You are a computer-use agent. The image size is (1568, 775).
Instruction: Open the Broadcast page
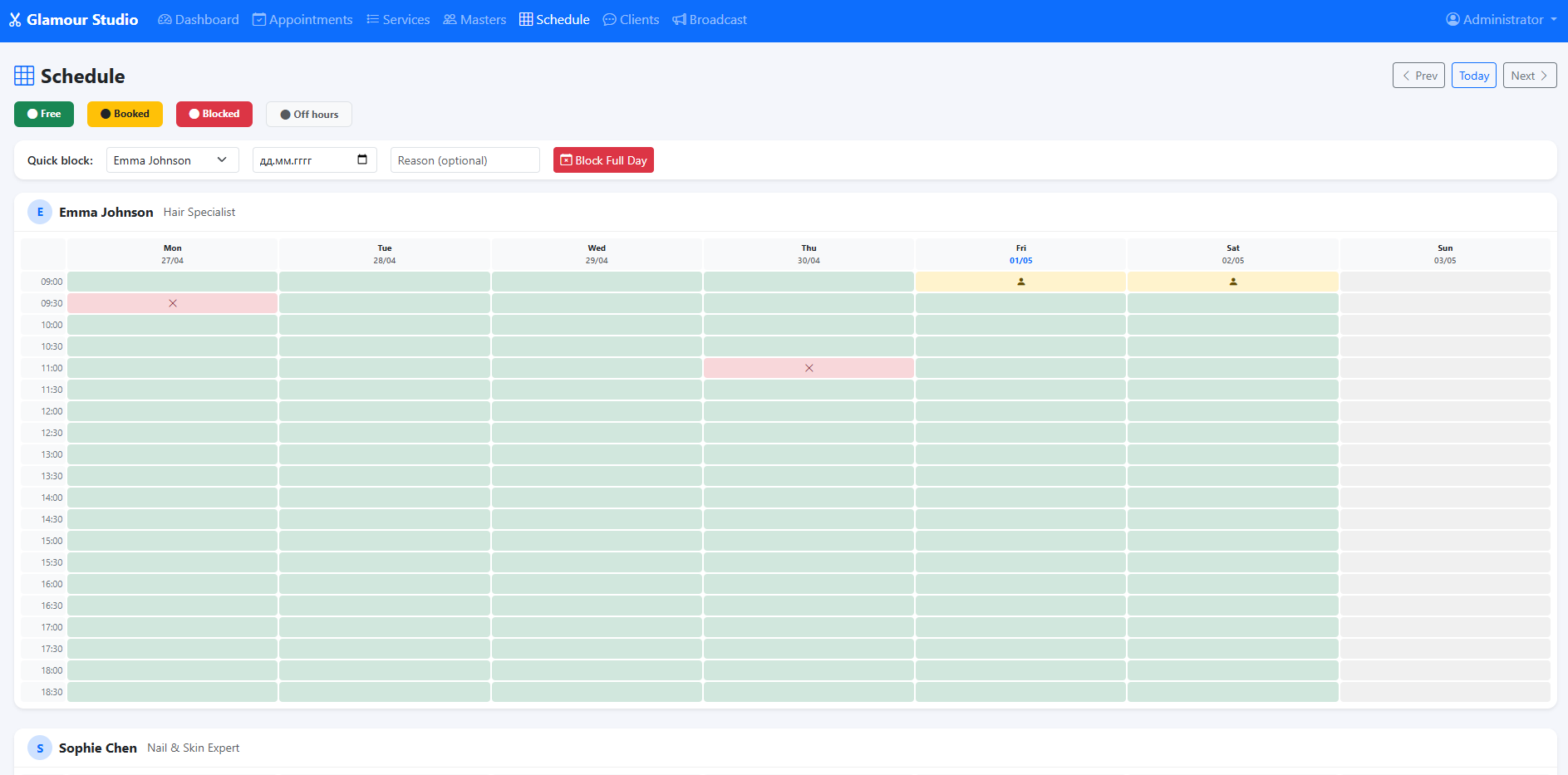click(x=710, y=20)
